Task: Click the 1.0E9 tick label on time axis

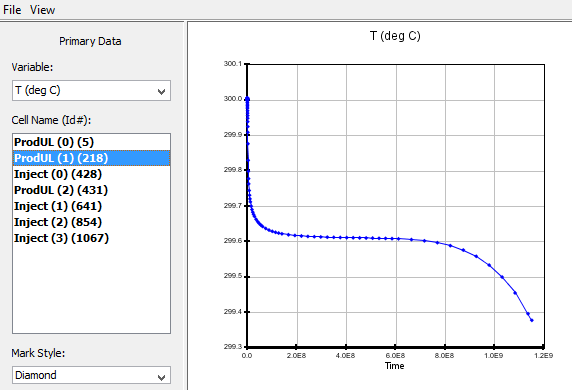Action: [494, 355]
